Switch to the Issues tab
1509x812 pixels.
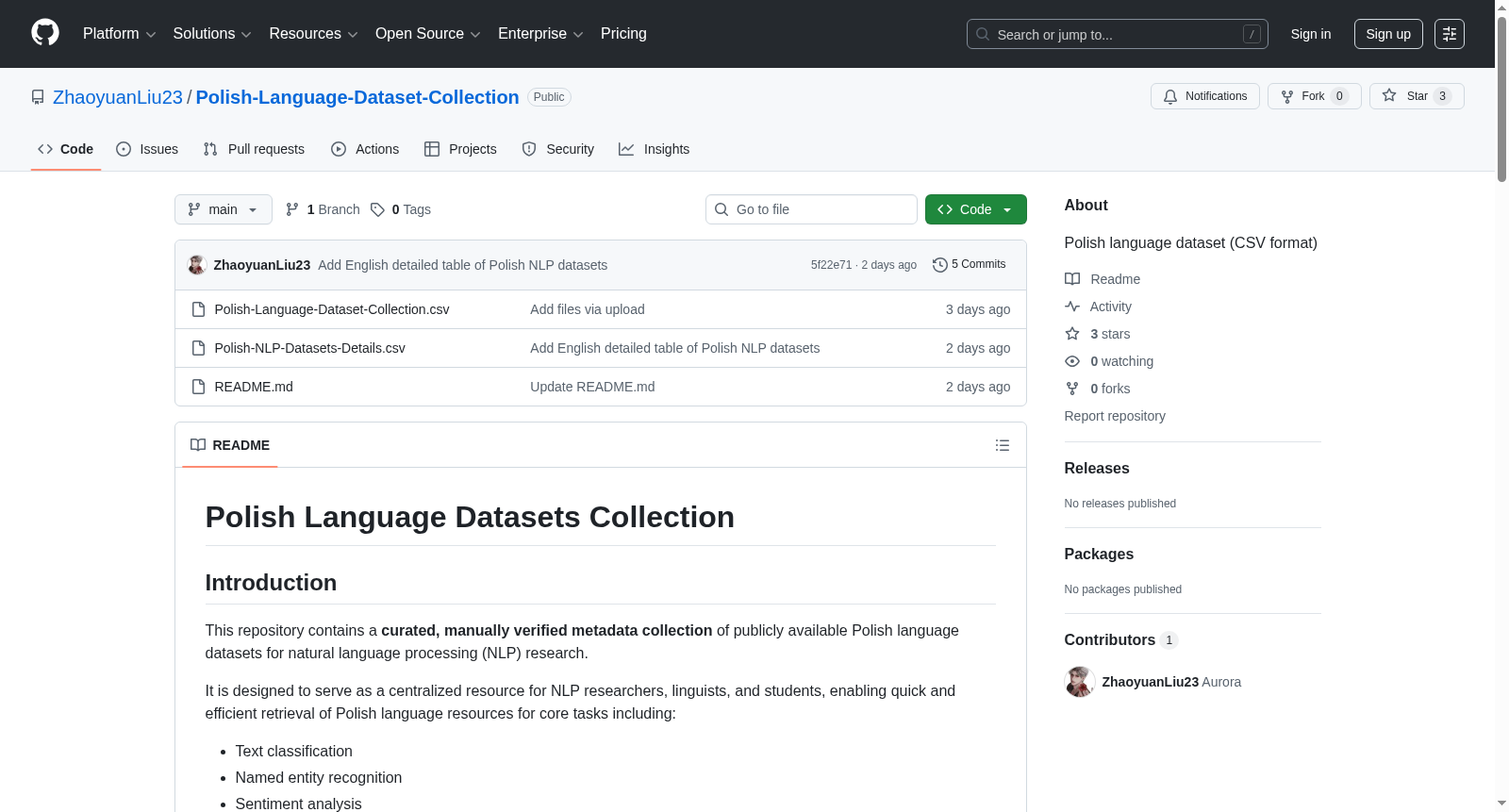(147, 149)
